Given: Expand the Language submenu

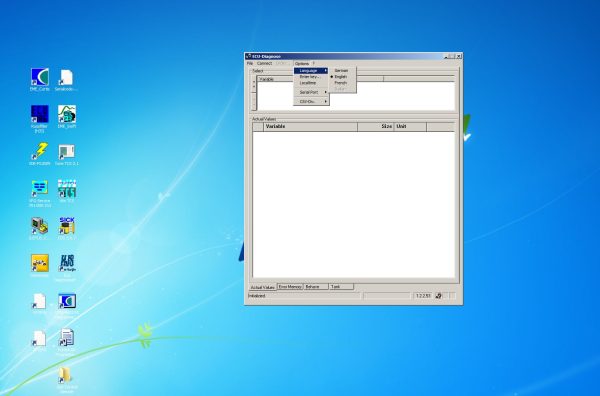Looking at the screenshot, I should tap(311, 71).
